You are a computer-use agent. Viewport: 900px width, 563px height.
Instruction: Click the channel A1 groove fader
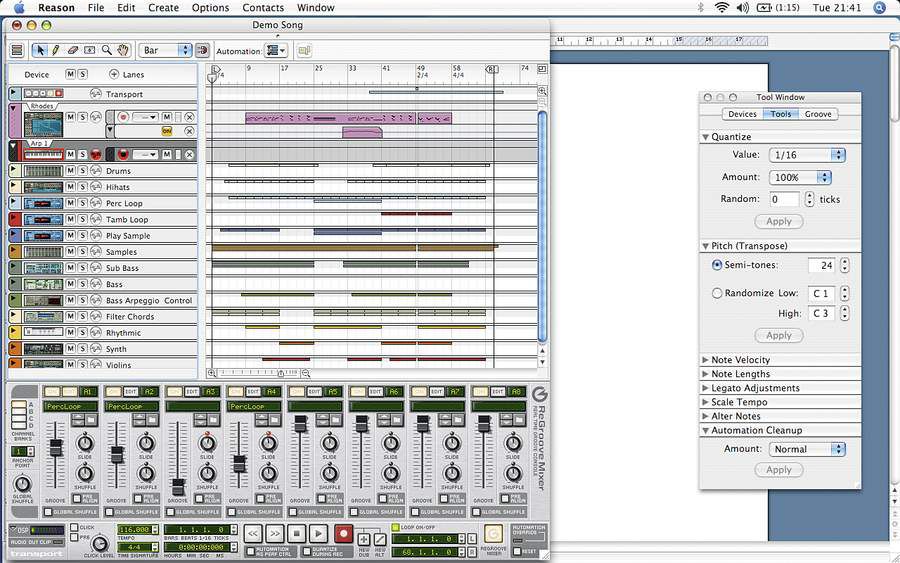56,448
